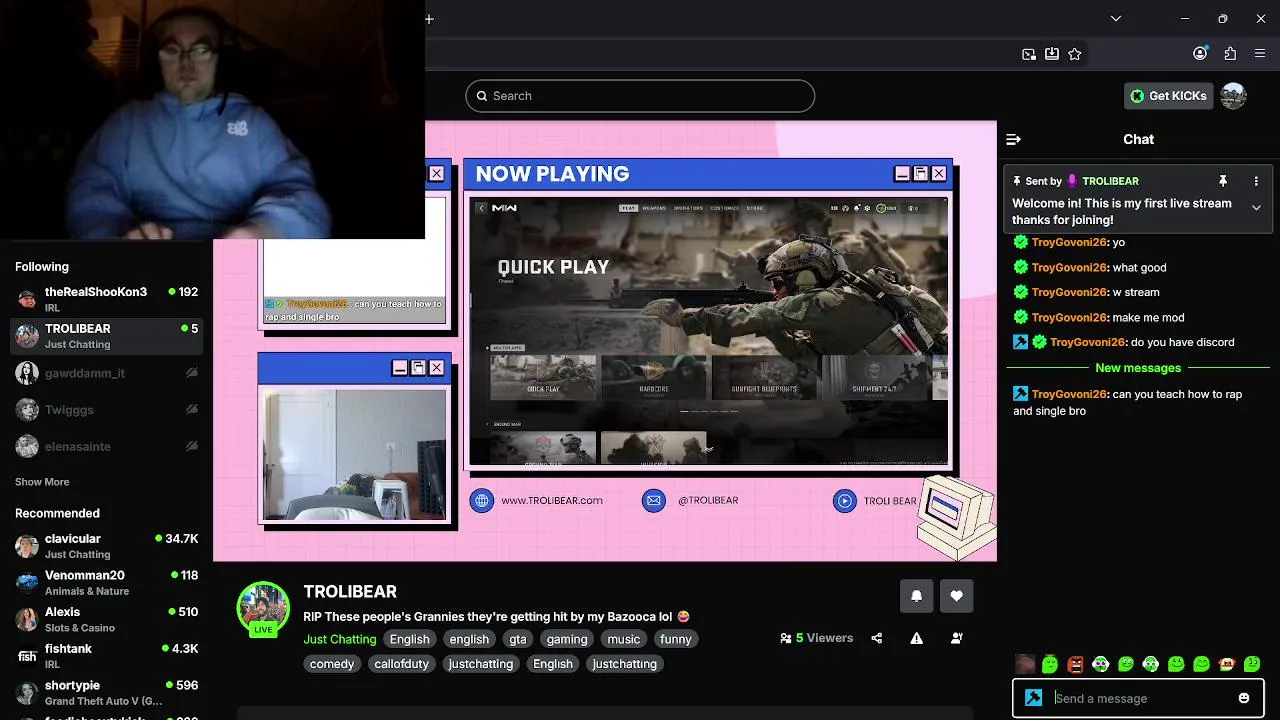Insert the red-hooded emote in the emote row
The image size is (1280, 720).
pos(1227,664)
